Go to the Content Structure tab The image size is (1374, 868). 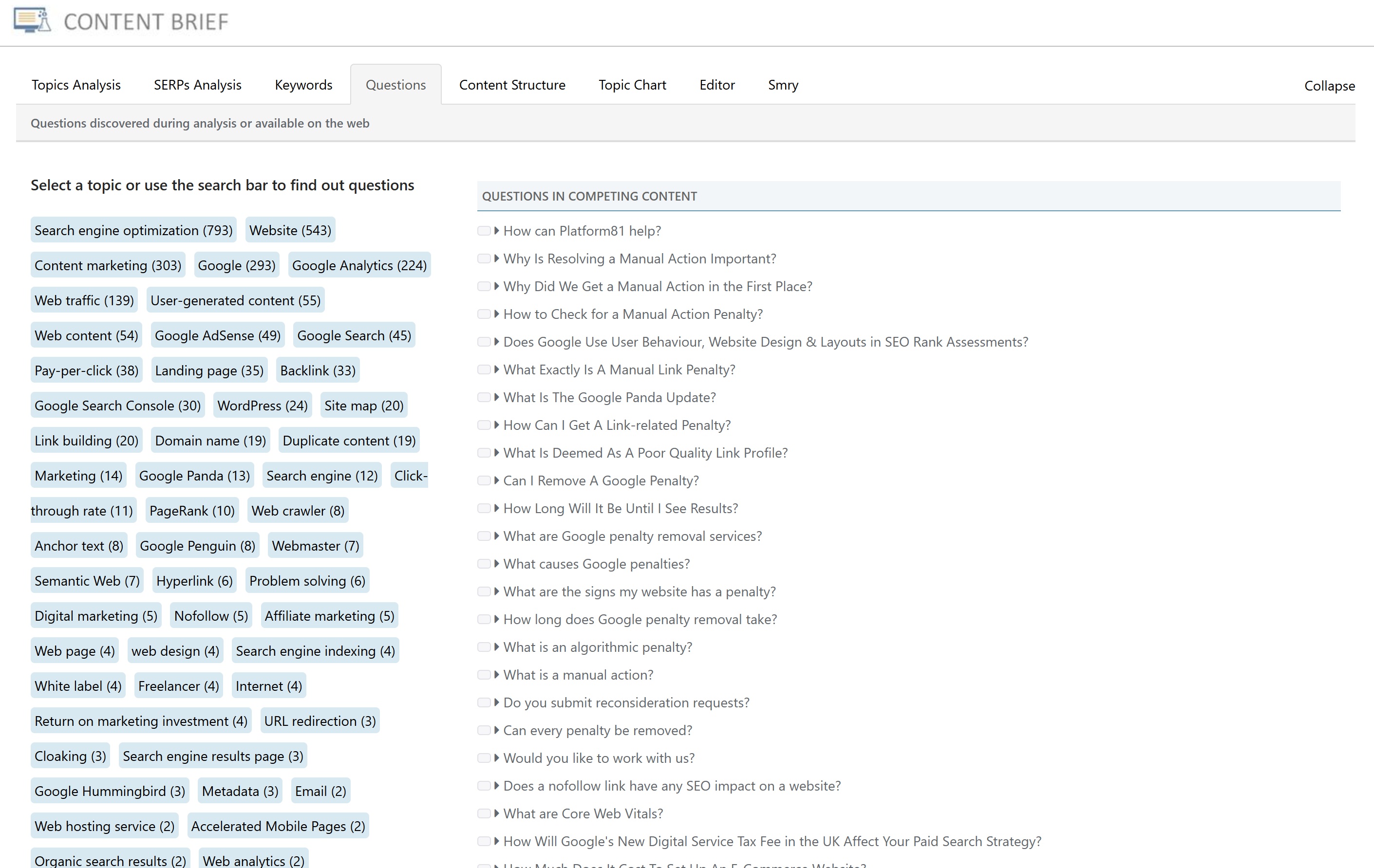point(512,85)
